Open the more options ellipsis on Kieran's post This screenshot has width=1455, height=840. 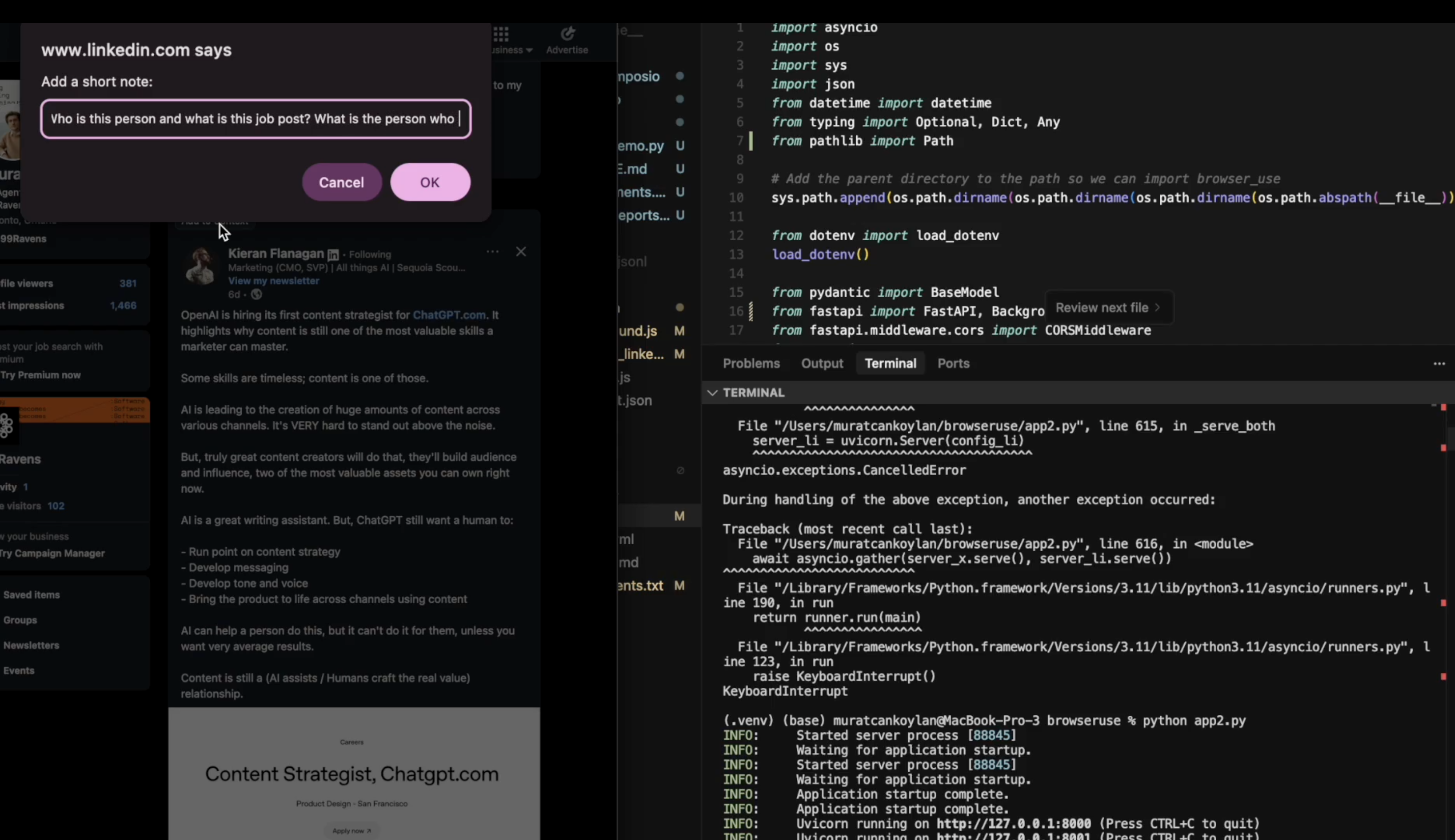pyautogui.click(x=492, y=252)
